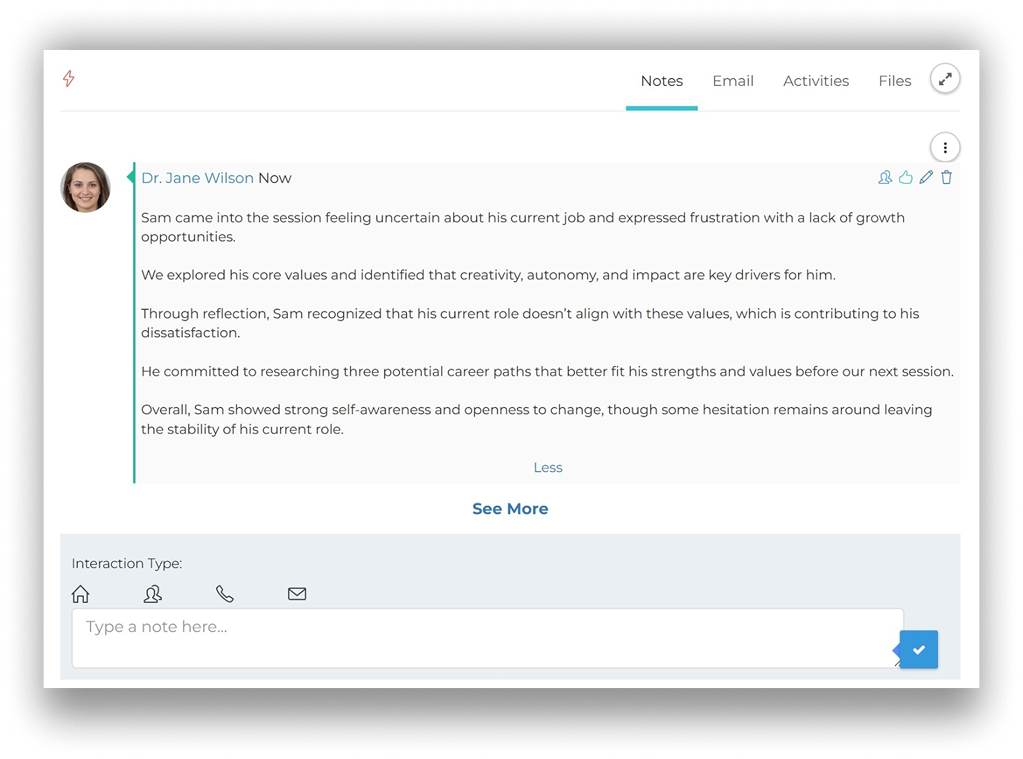
Task: Click the expand panel arrows icon
Action: click(x=944, y=77)
